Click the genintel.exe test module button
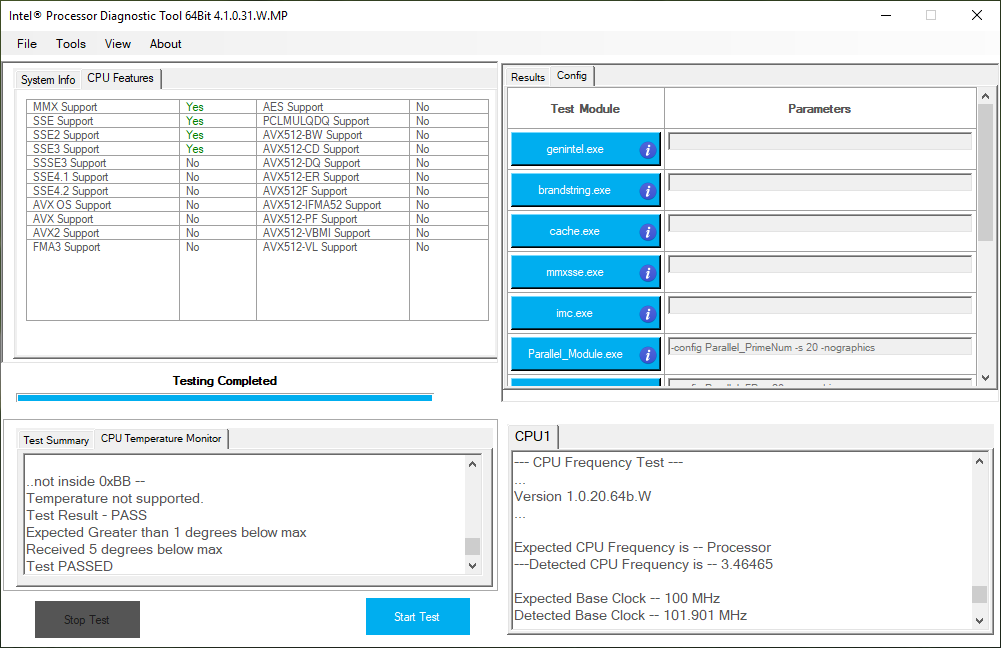Screen dimensions: 1001x648 pos(585,149)
